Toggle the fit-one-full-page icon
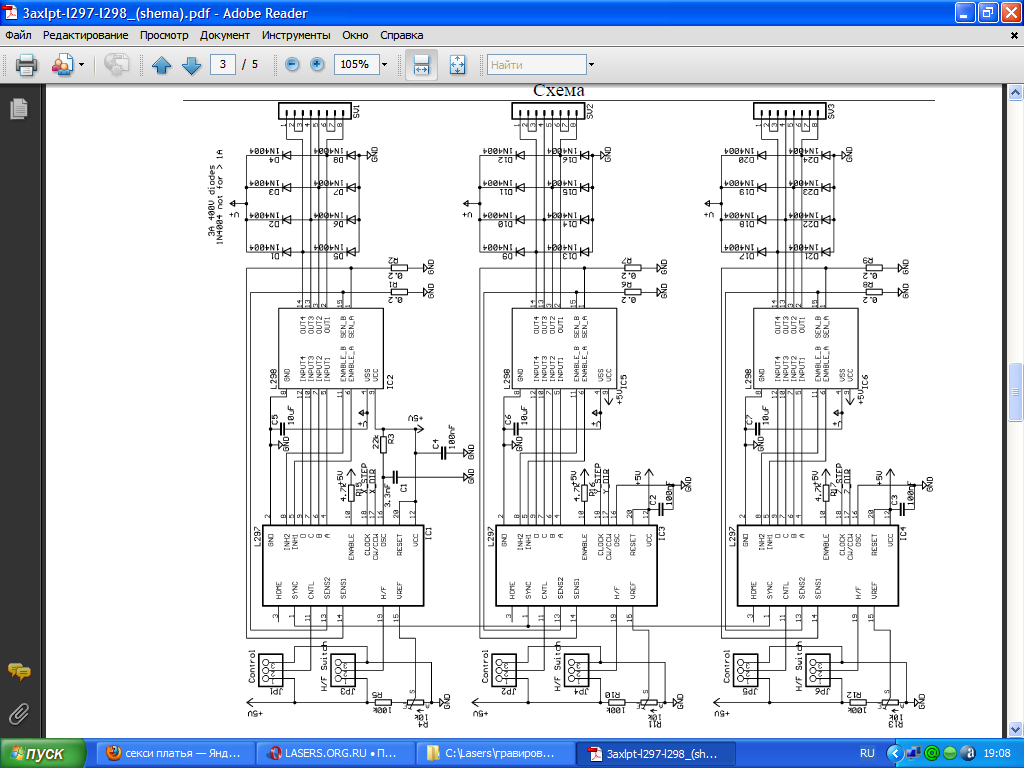This screenshot has width=1024, height=768. pyautogui.click(x=458, y=65)
